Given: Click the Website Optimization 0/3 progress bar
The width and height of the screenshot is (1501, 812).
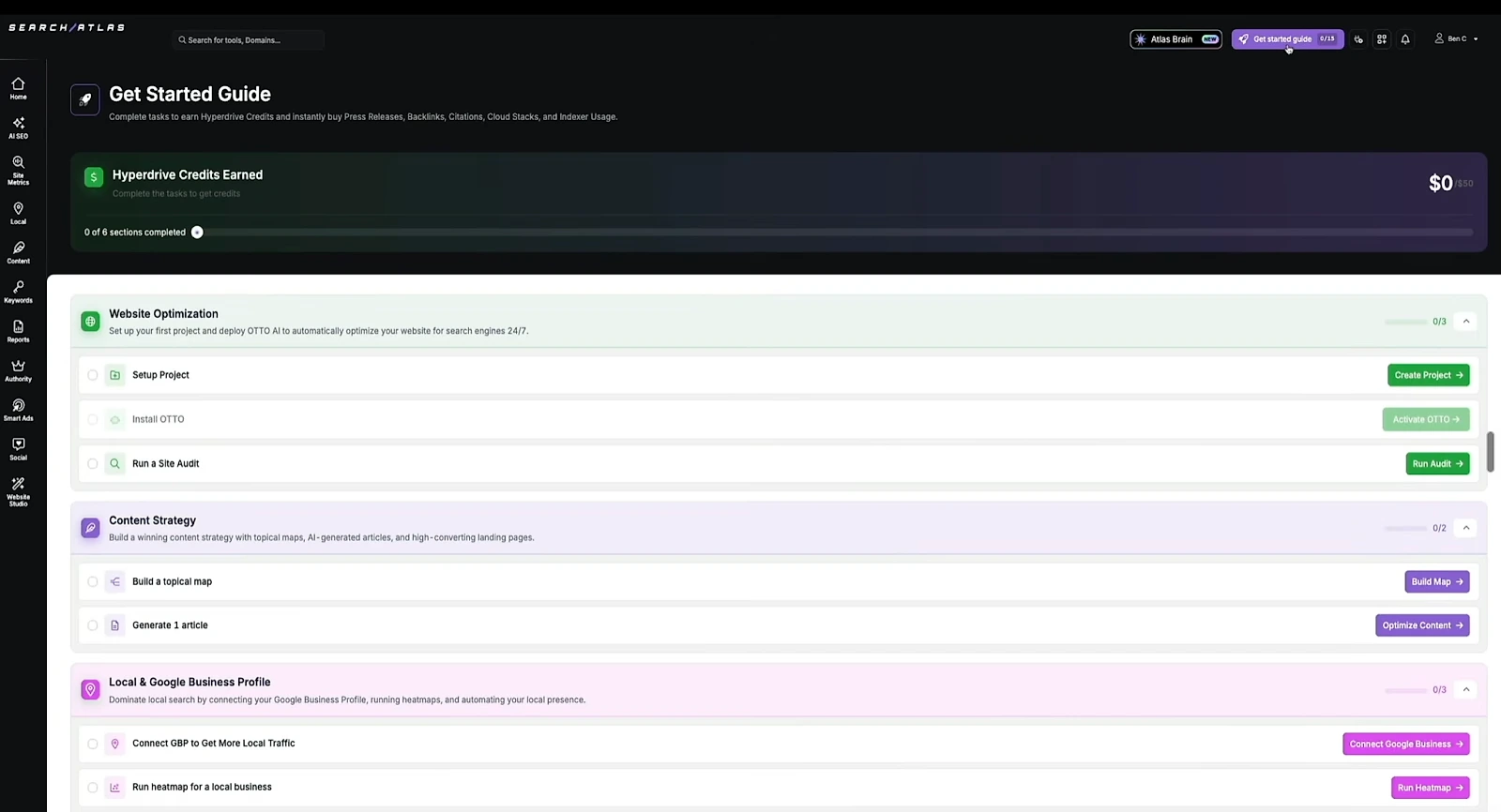Looking at the screenshot, I should click(x=1405, y=322).
